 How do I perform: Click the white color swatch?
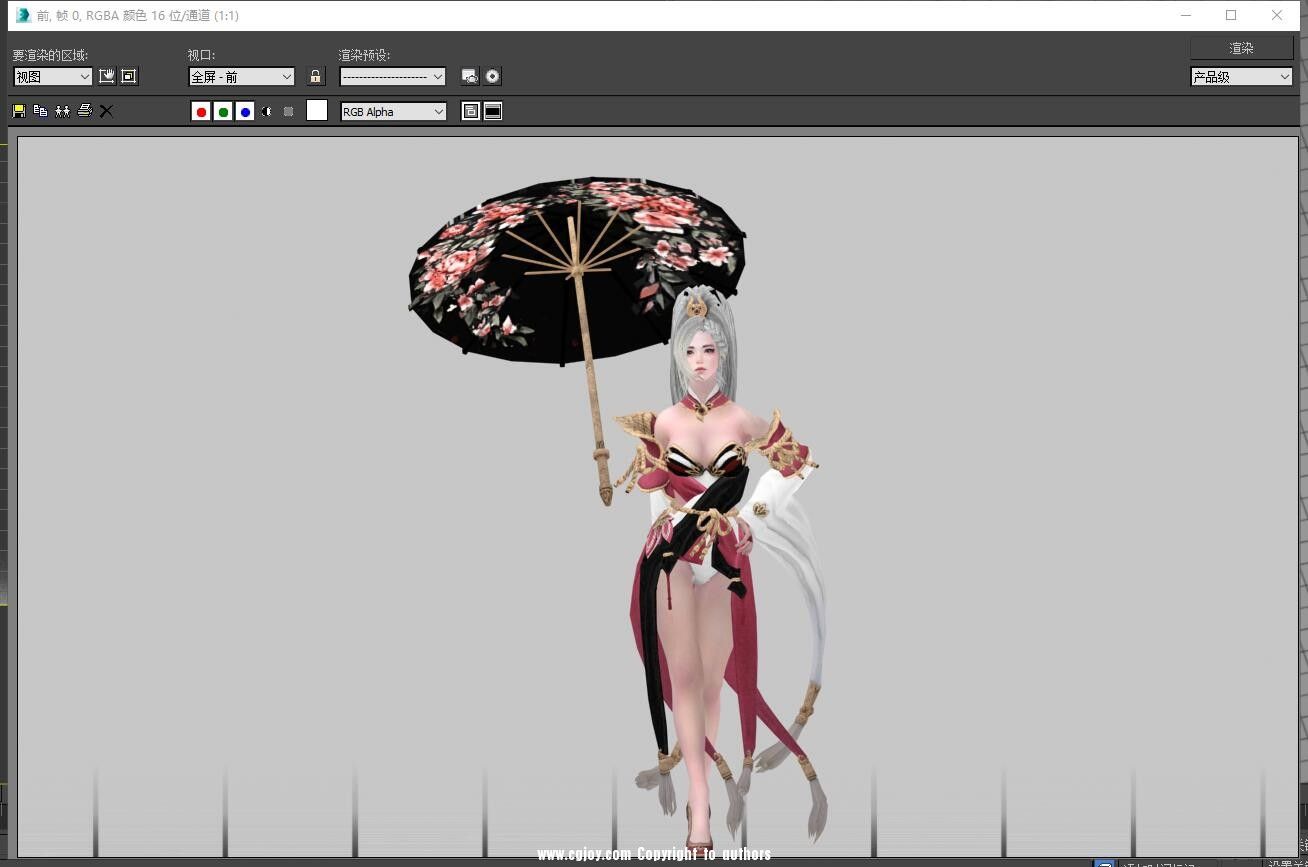(x=317, y=111)
